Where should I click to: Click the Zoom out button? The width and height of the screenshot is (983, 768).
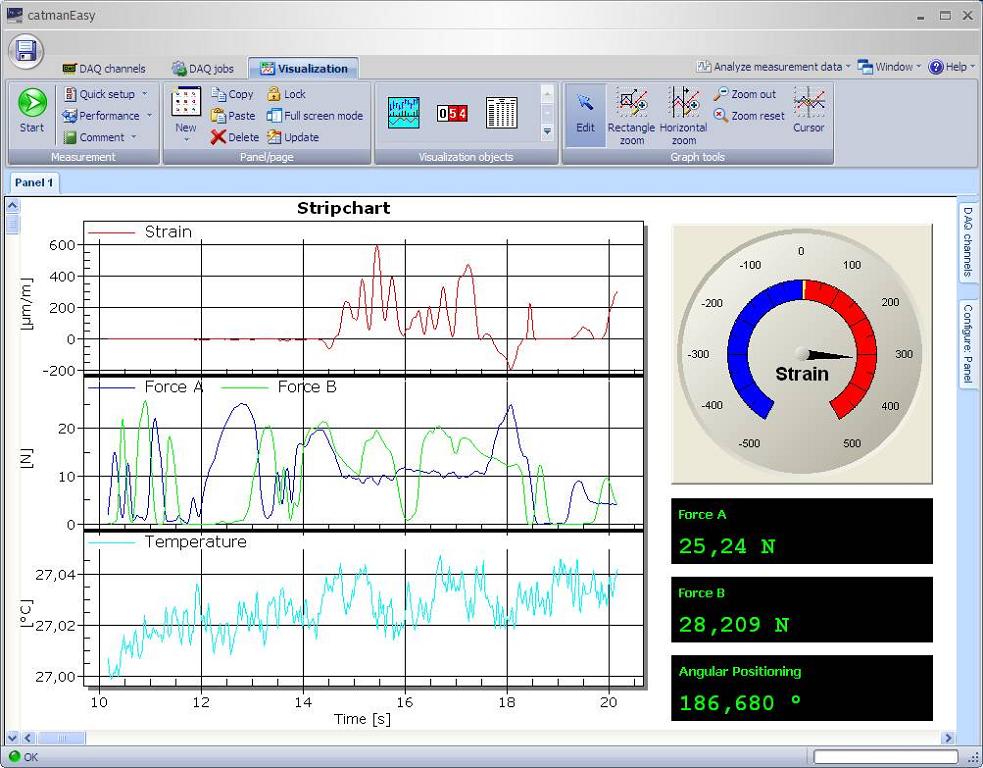[x=744, y=94]
